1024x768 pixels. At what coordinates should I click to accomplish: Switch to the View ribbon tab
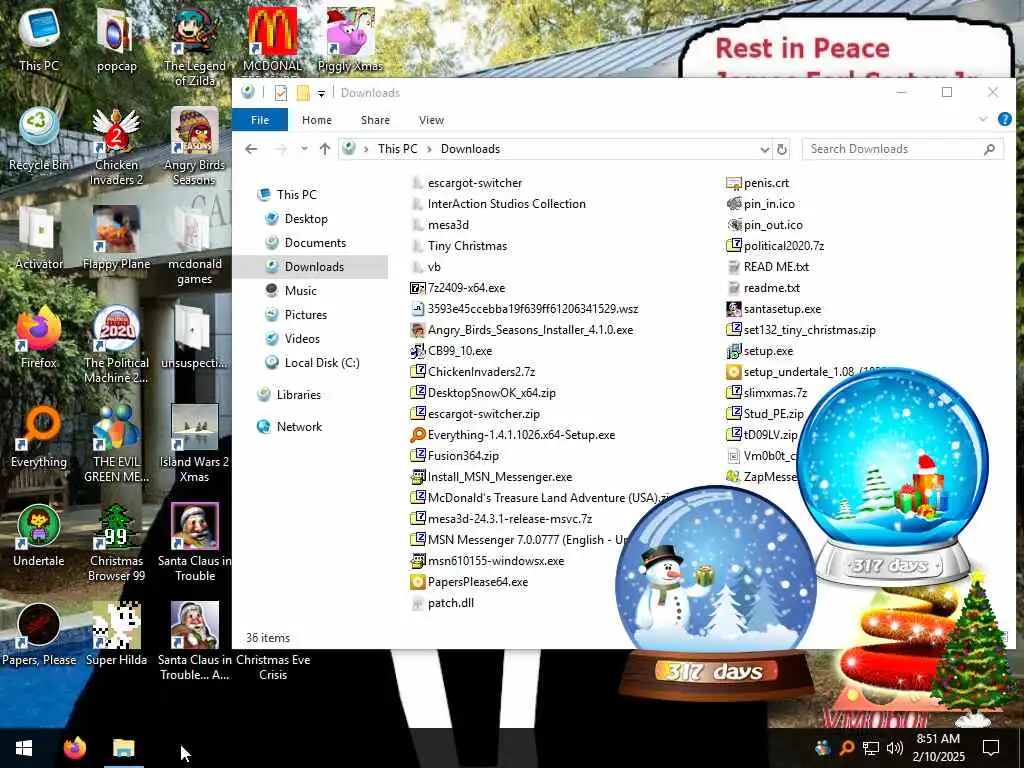(x=431, y=120)
